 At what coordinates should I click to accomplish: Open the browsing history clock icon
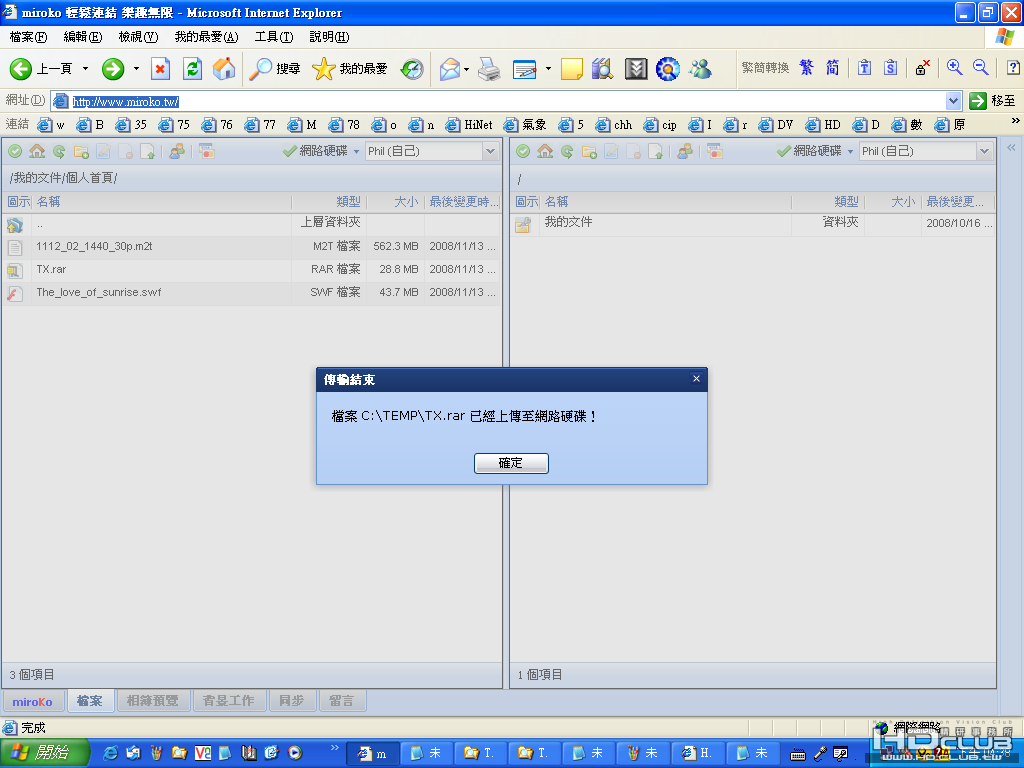[412, 68]
